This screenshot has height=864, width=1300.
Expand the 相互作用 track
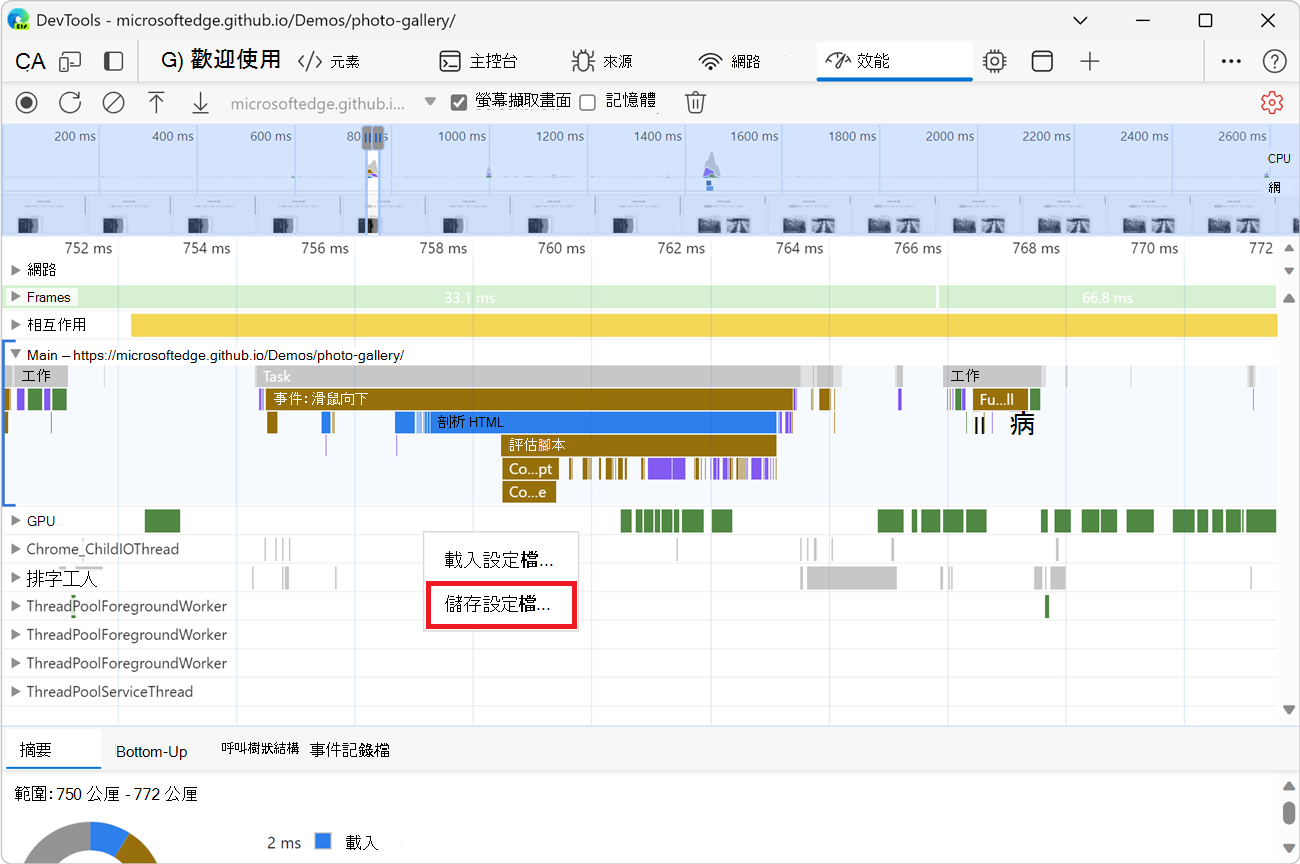tap(15, 325)
